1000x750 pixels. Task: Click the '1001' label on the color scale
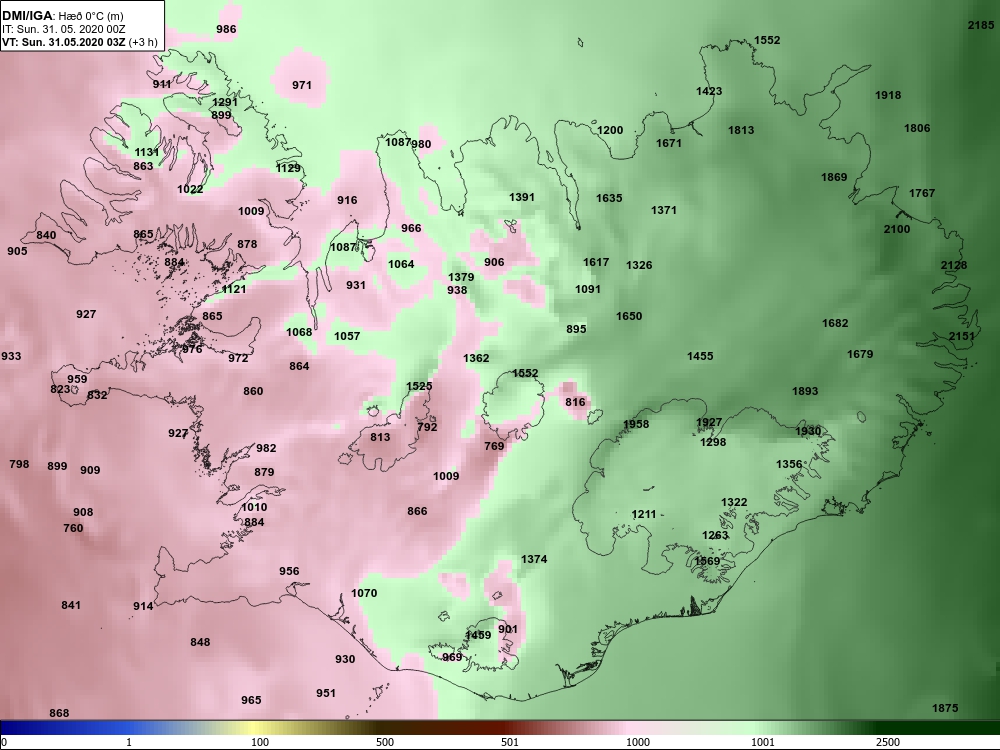click(x=763, y=742)
